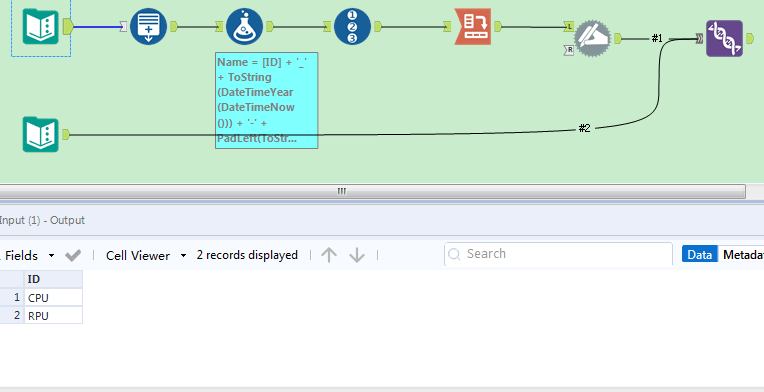This screenshot has width=764, height=392.
Task: Click the Formula tool input anchor
Action: tap(219, 27)
